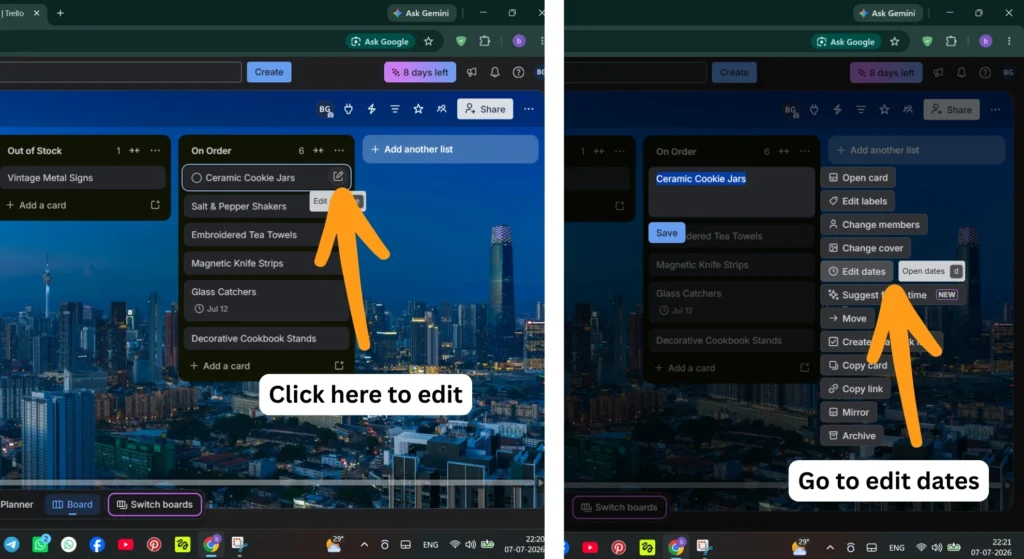The image size is (1024, 559).
Task: Click Save button on card quick edit
Action: tap(666, 232)
